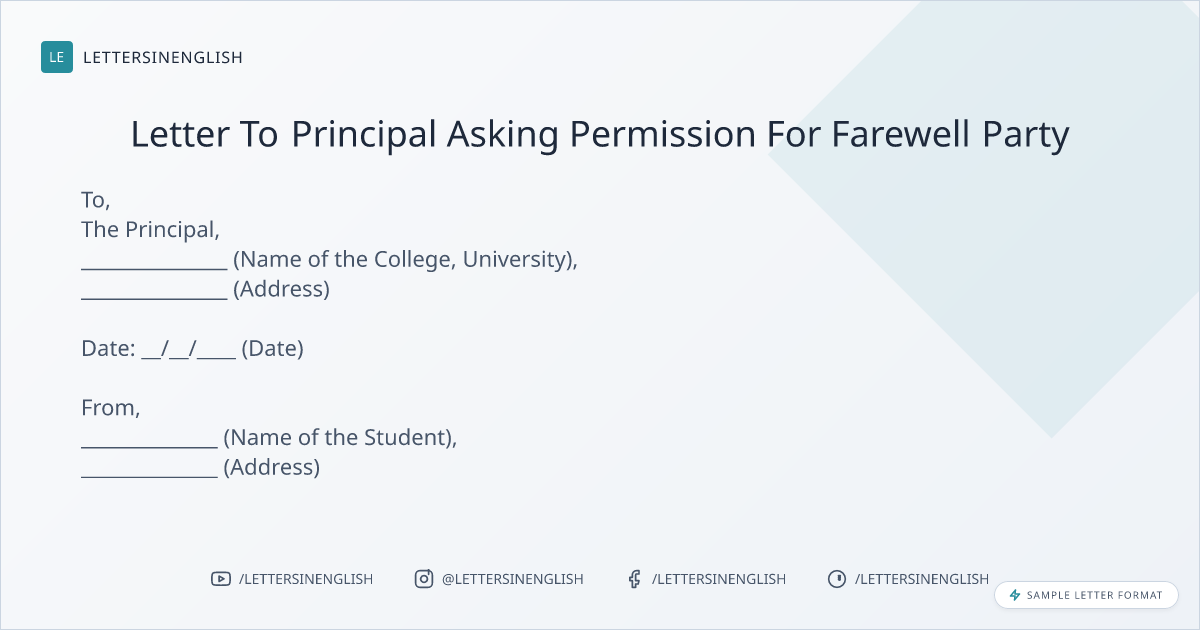Click the "From," text line
1200x630 pixels.
[111, 408]
